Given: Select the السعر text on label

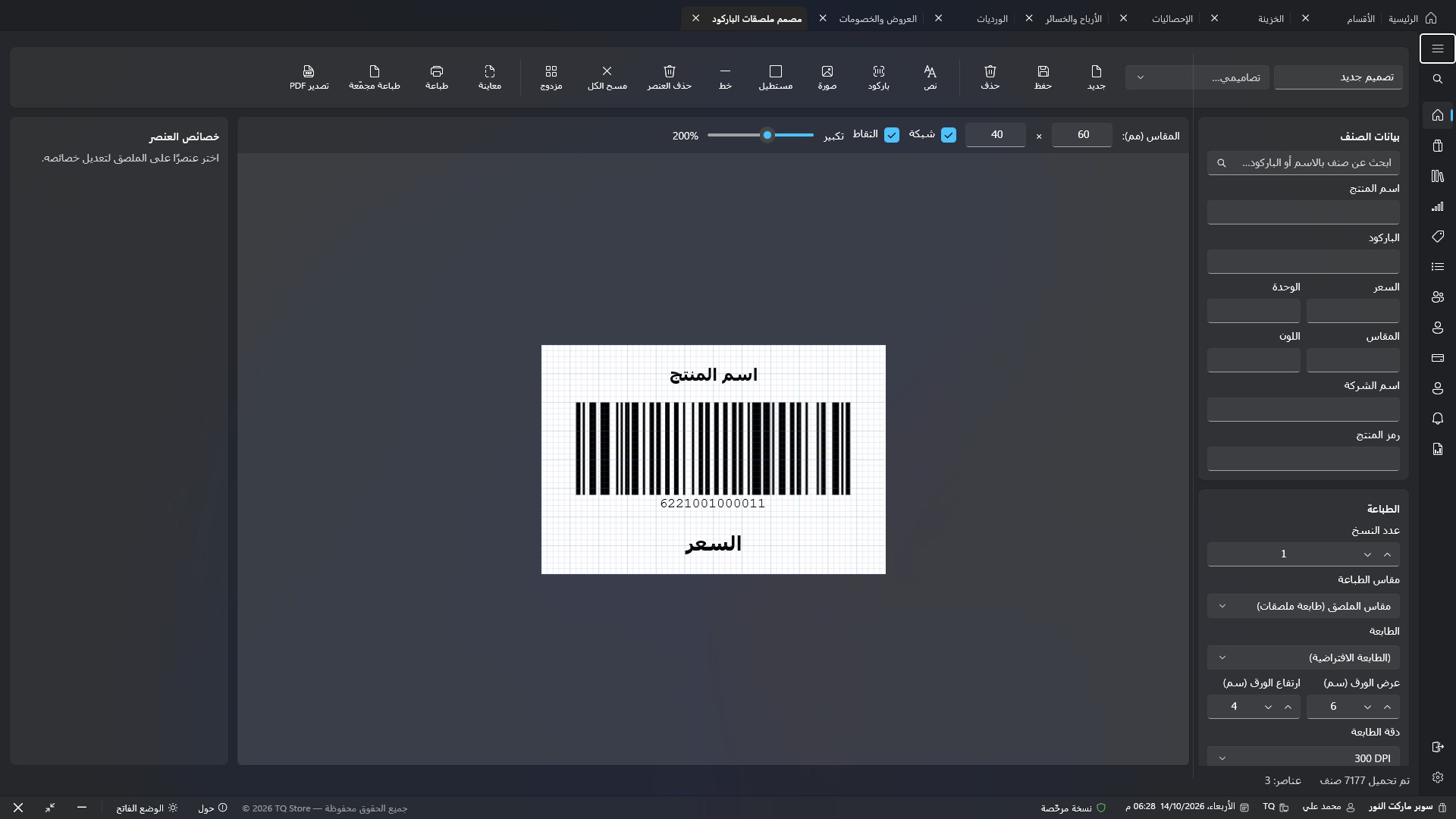Looking at the screenshot, I should (x=713, y=544).
